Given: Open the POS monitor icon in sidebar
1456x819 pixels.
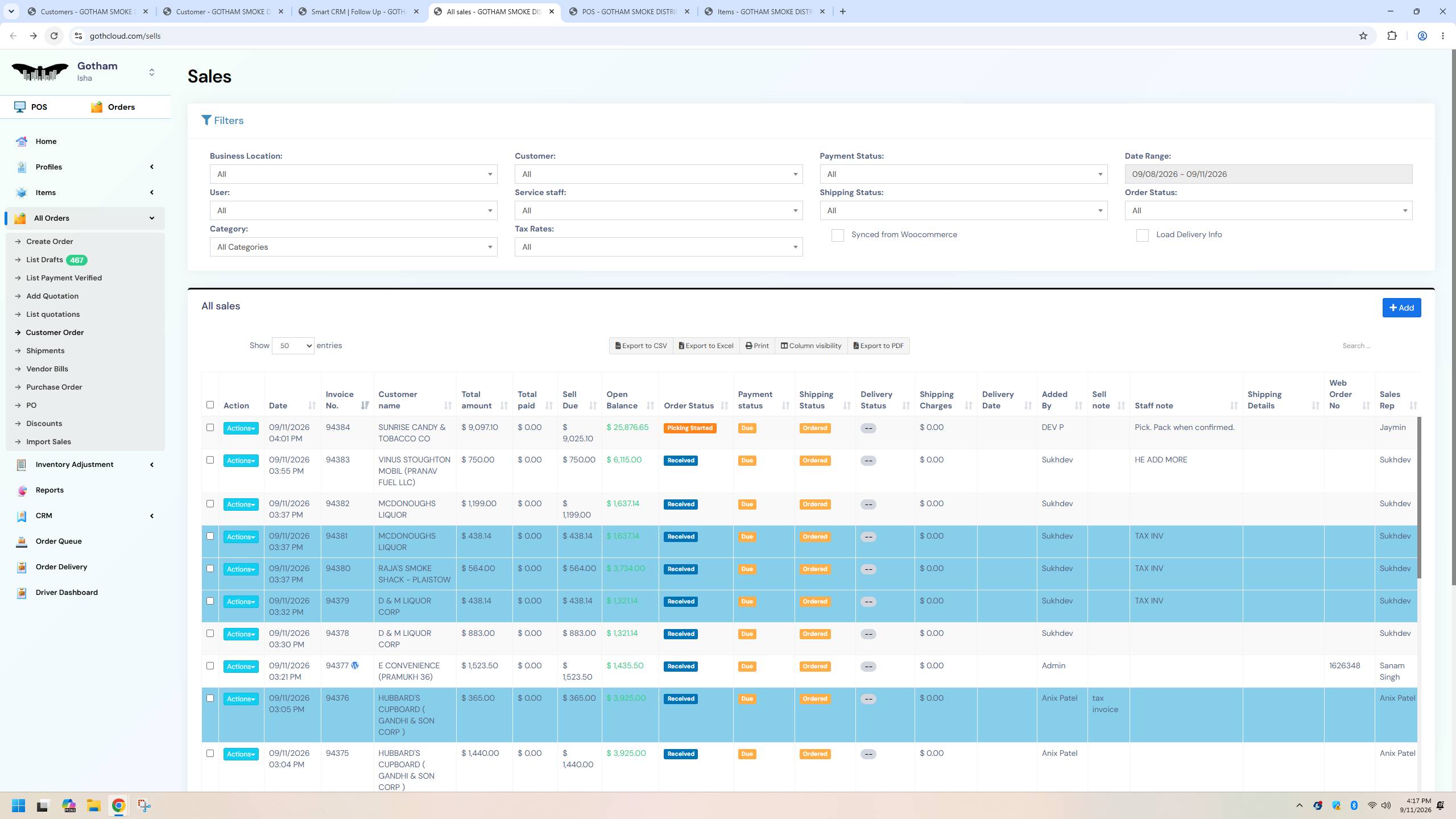Looking at the screenshot, I should [20, 107].
